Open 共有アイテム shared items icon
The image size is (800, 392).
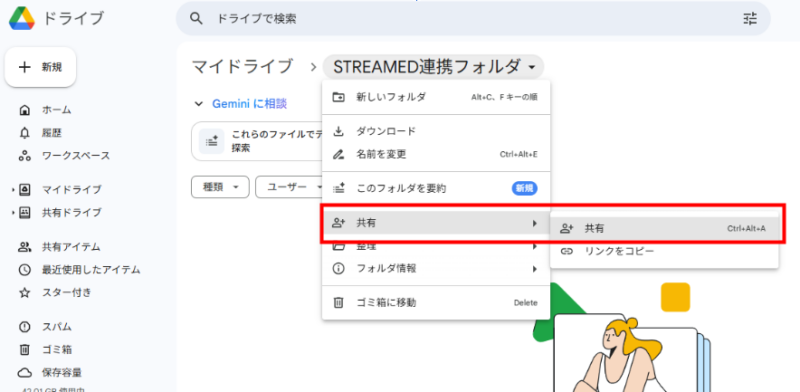[24, 247]
